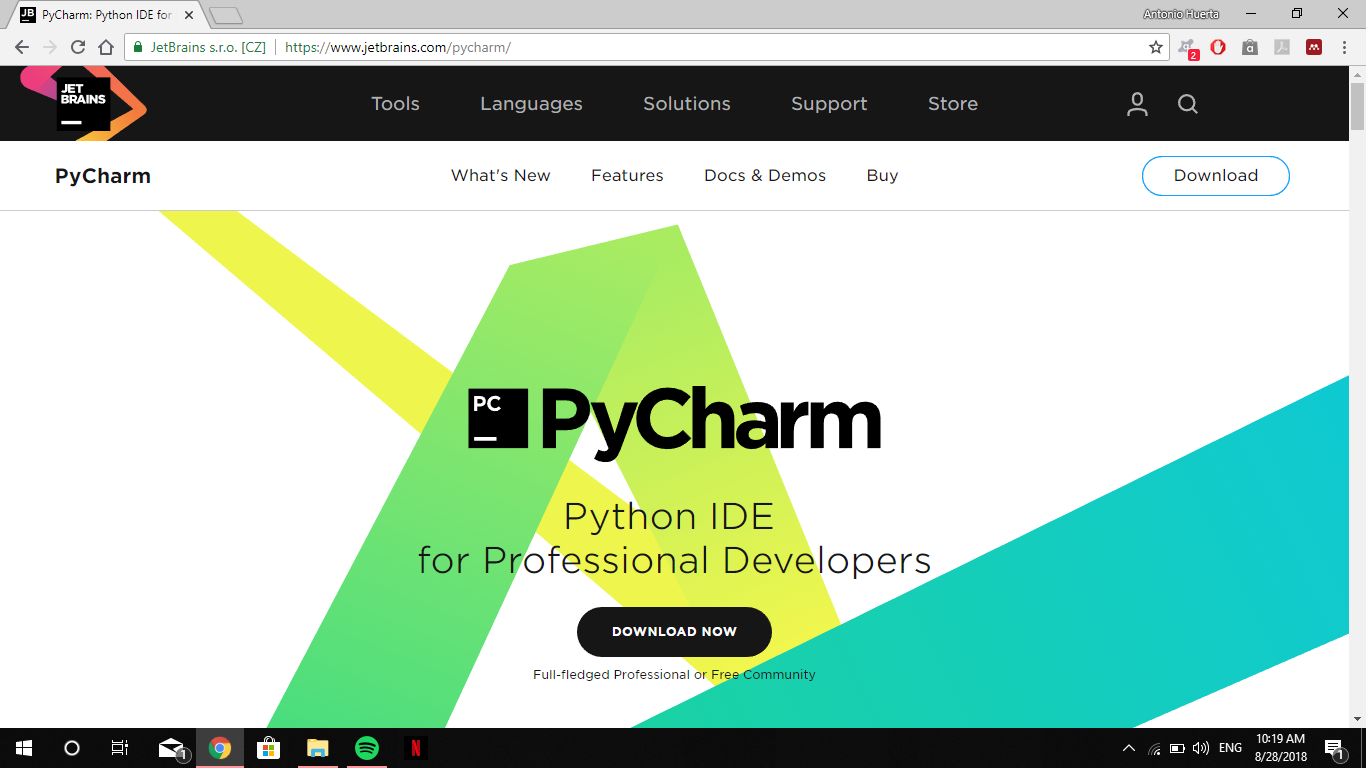This screenshot has width=1366, height=768.
Task: Click the PC PyCharm logo icon
Action: tap(496, 420)
